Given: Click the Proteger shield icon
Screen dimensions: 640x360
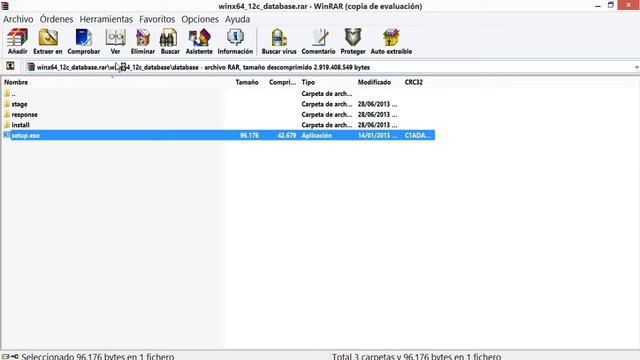Looking at the screenshot, I should point(353,37).
